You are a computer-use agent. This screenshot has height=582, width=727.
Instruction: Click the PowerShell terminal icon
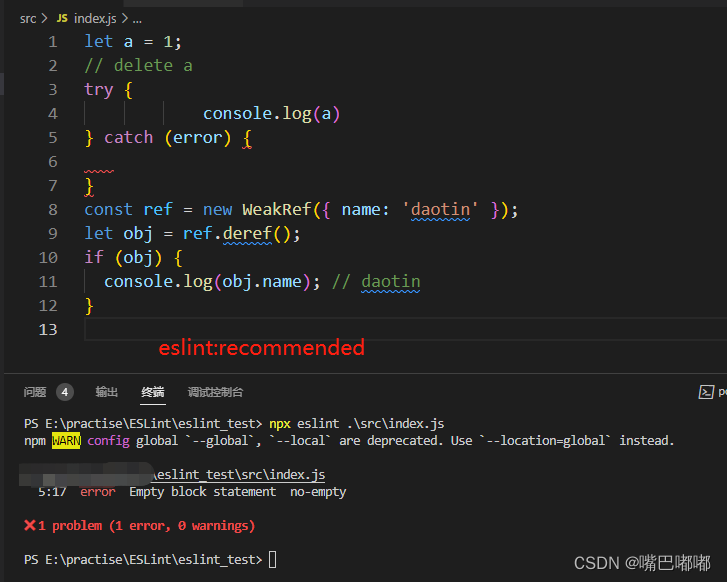coord(706,392)
